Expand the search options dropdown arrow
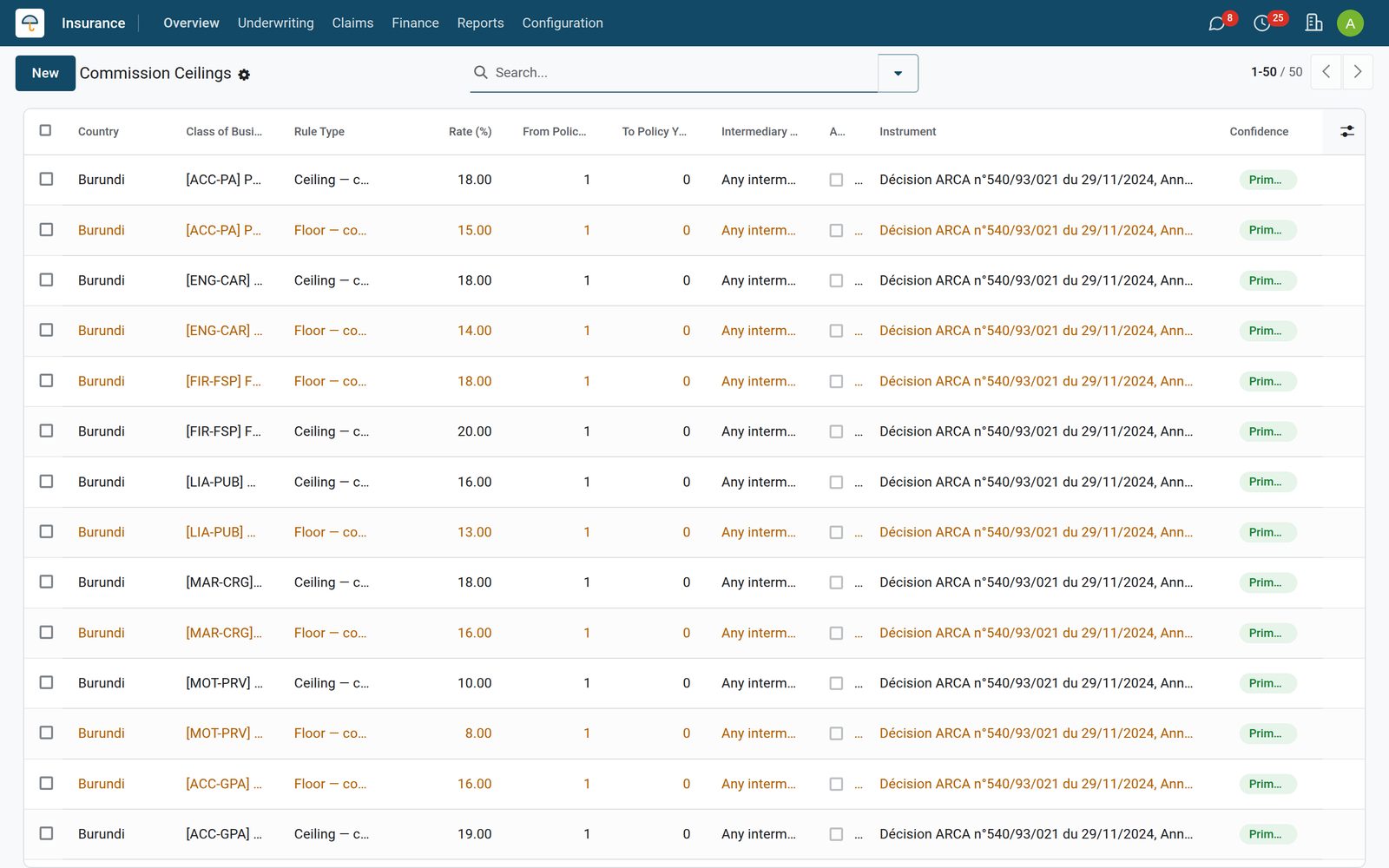Screen dimensions: 1389x868 (x=899, y=73)
